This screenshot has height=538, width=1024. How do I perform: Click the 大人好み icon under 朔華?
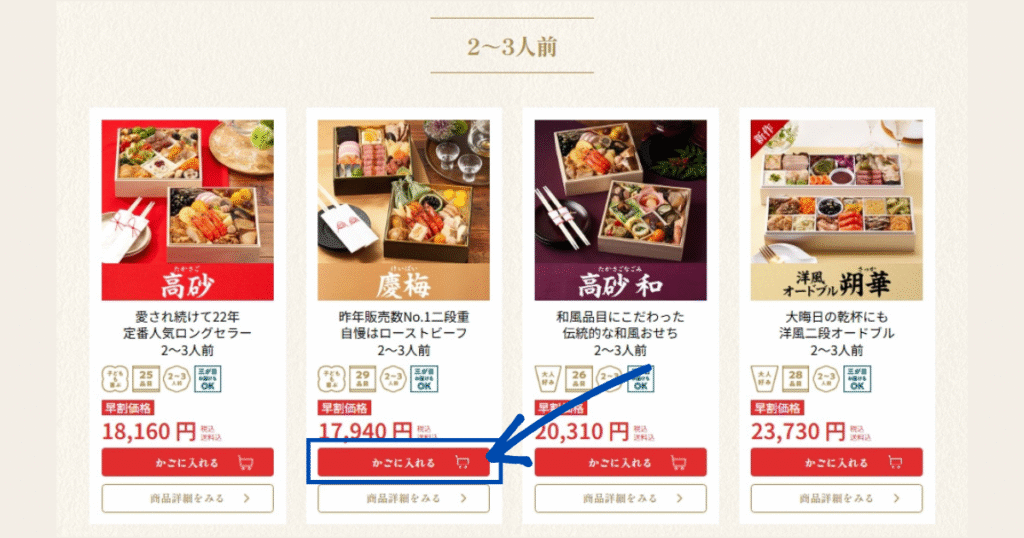click(x=764, y=379)
